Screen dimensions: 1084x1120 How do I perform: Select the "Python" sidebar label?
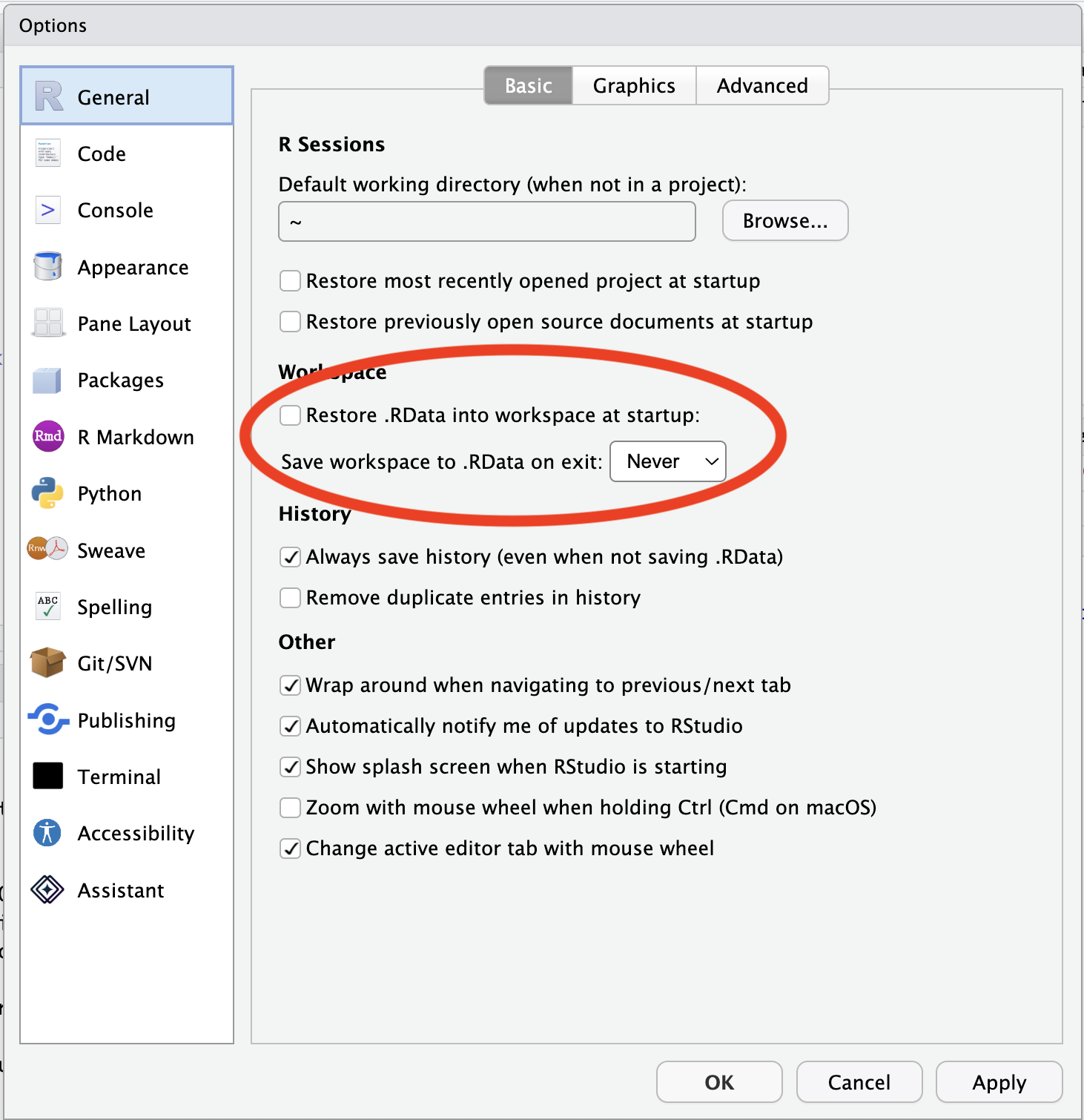coord(110,494)
